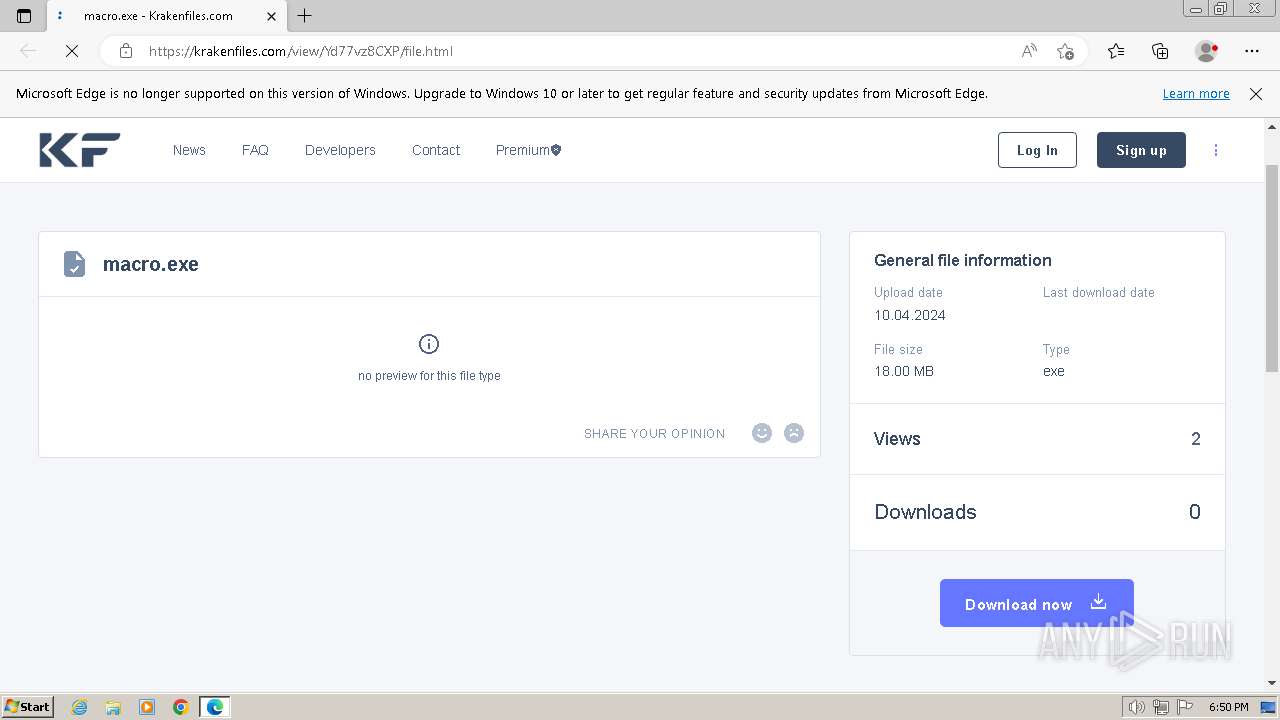Select the macro.exe - Krakenfiles.com tab
This screenshot has height=720, width=1280.
click(166, 16)
